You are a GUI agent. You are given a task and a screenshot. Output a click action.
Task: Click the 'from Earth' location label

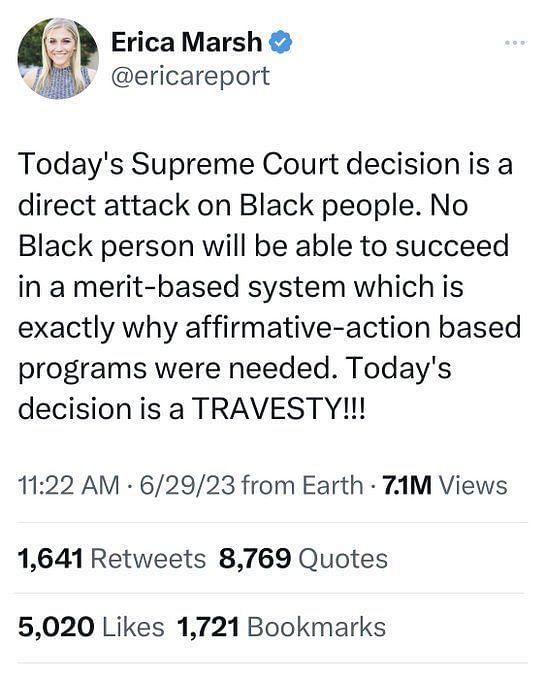pos(302,485)
